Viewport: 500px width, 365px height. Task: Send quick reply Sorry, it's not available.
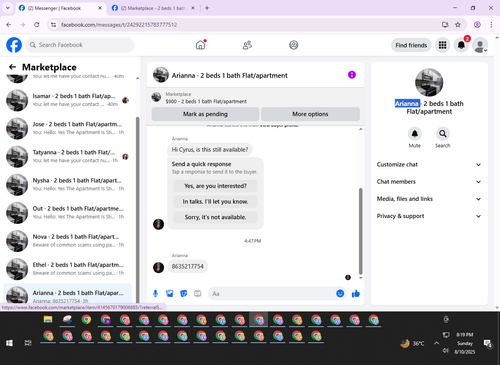click(215, 217)
